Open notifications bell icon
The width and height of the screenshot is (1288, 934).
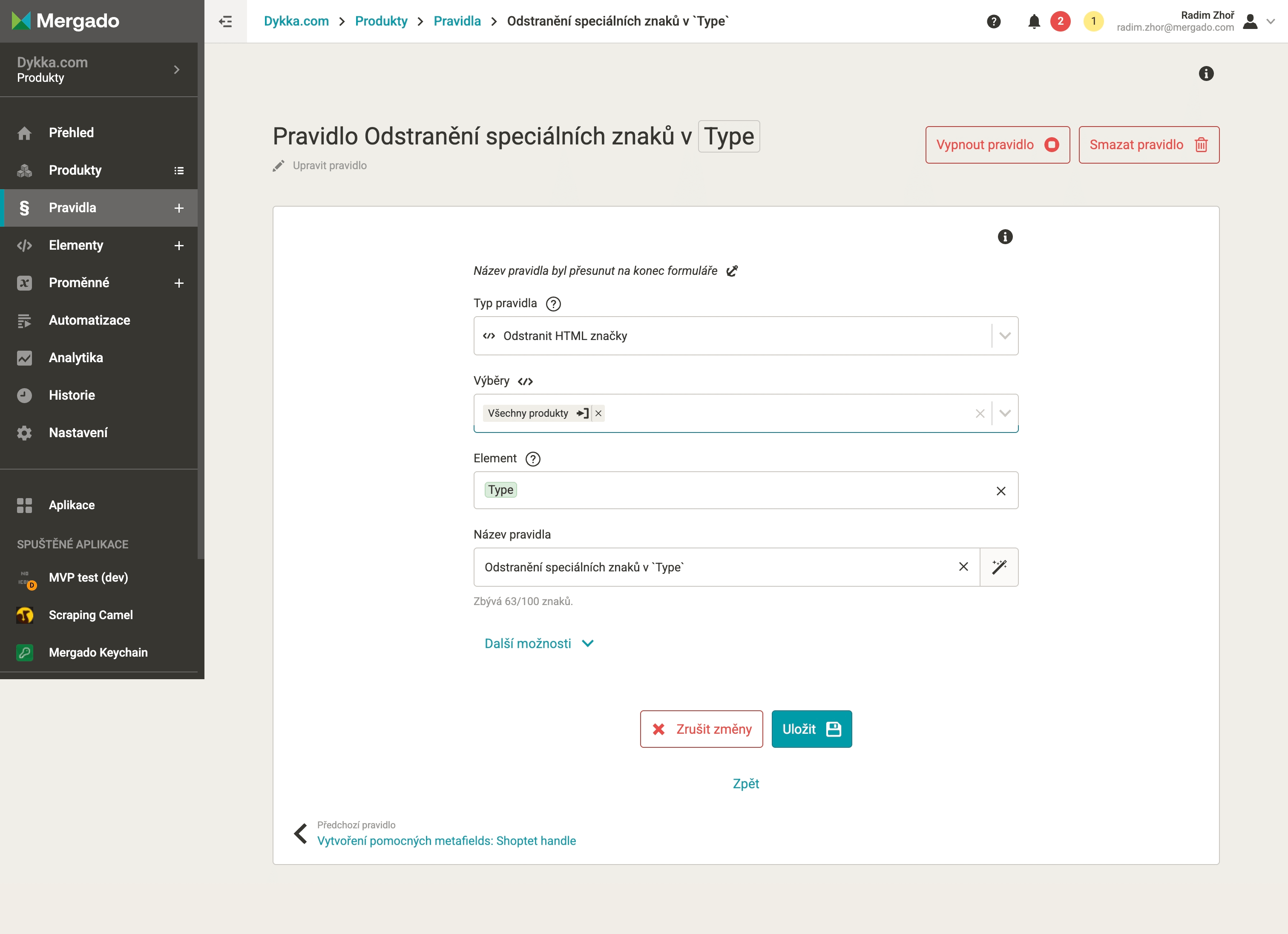tap(1034, 22)
